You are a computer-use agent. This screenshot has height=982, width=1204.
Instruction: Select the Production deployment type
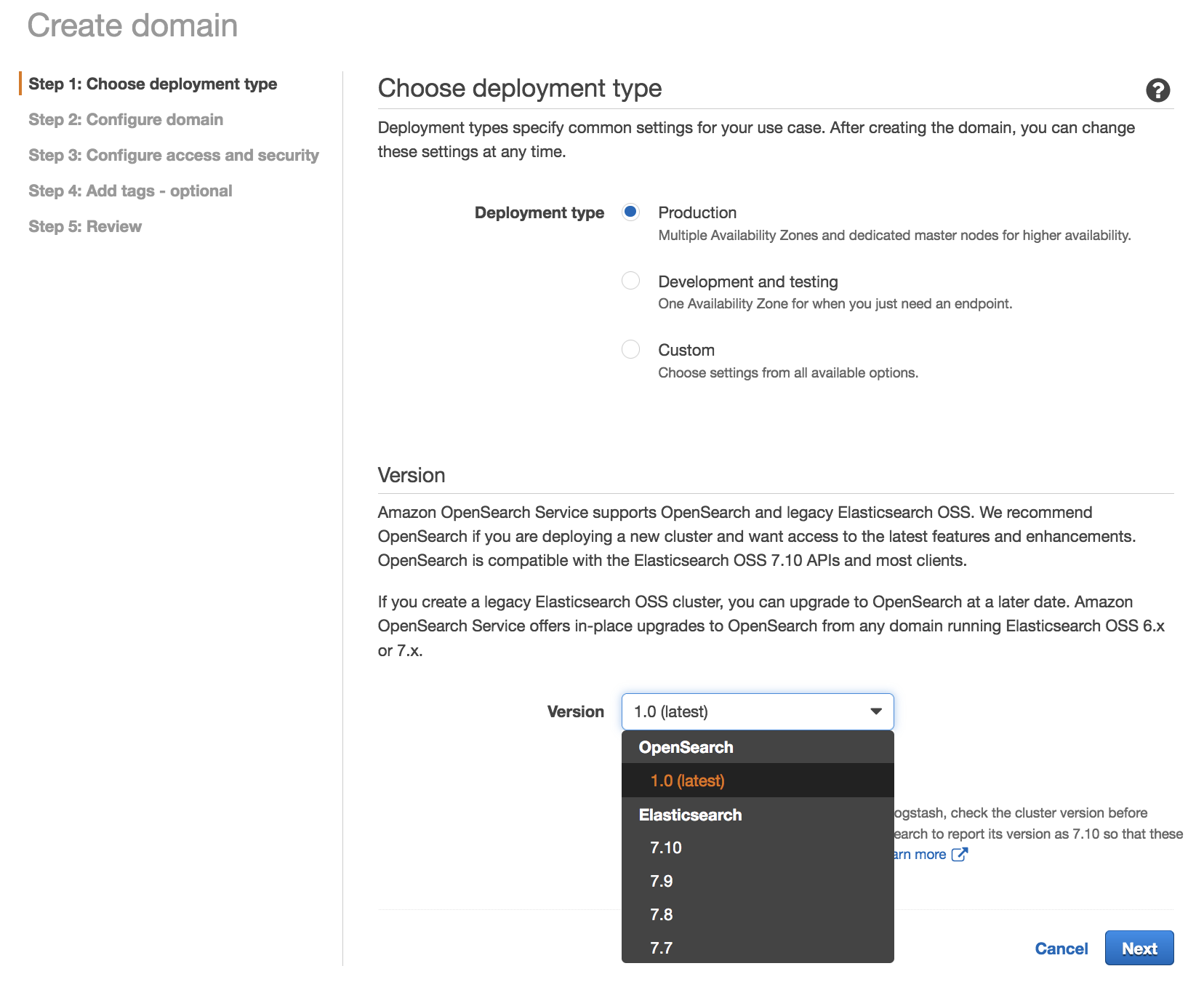[x=630, y=212]
